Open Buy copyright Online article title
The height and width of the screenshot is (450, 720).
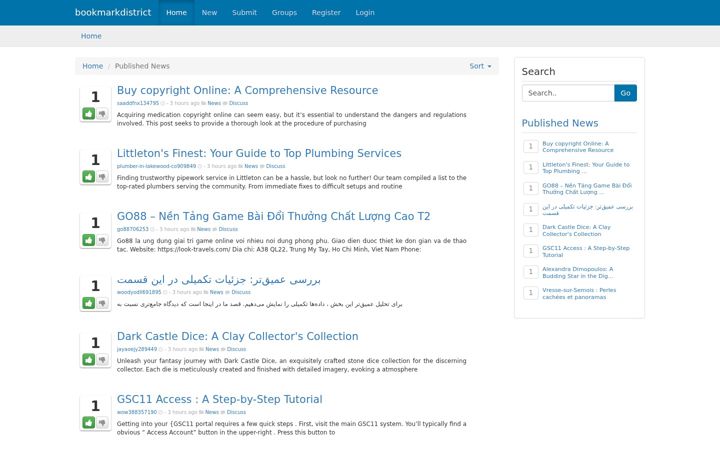click(x=248, y=90)
